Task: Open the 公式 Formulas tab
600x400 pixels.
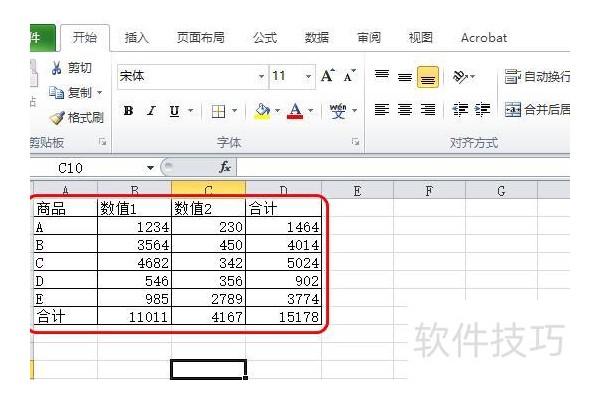Action: pyautogui.click(x=264, y=38)
